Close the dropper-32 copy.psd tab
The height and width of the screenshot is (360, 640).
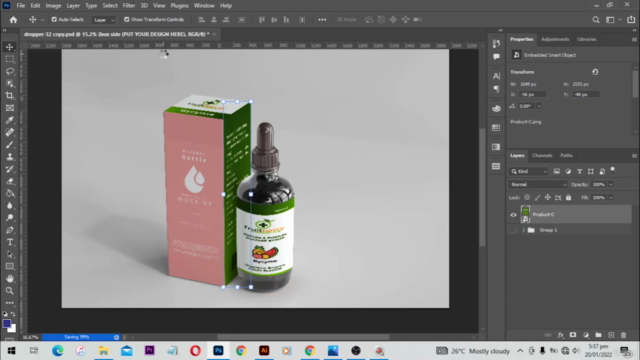(214, 34)
